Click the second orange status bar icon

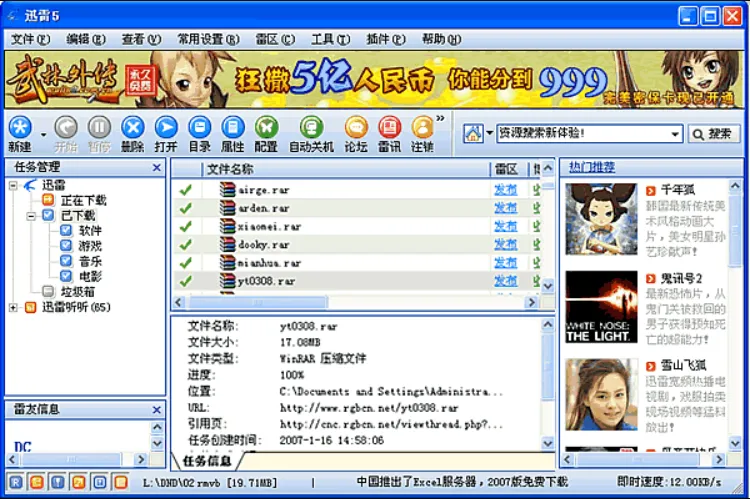[x=37, y=482]
